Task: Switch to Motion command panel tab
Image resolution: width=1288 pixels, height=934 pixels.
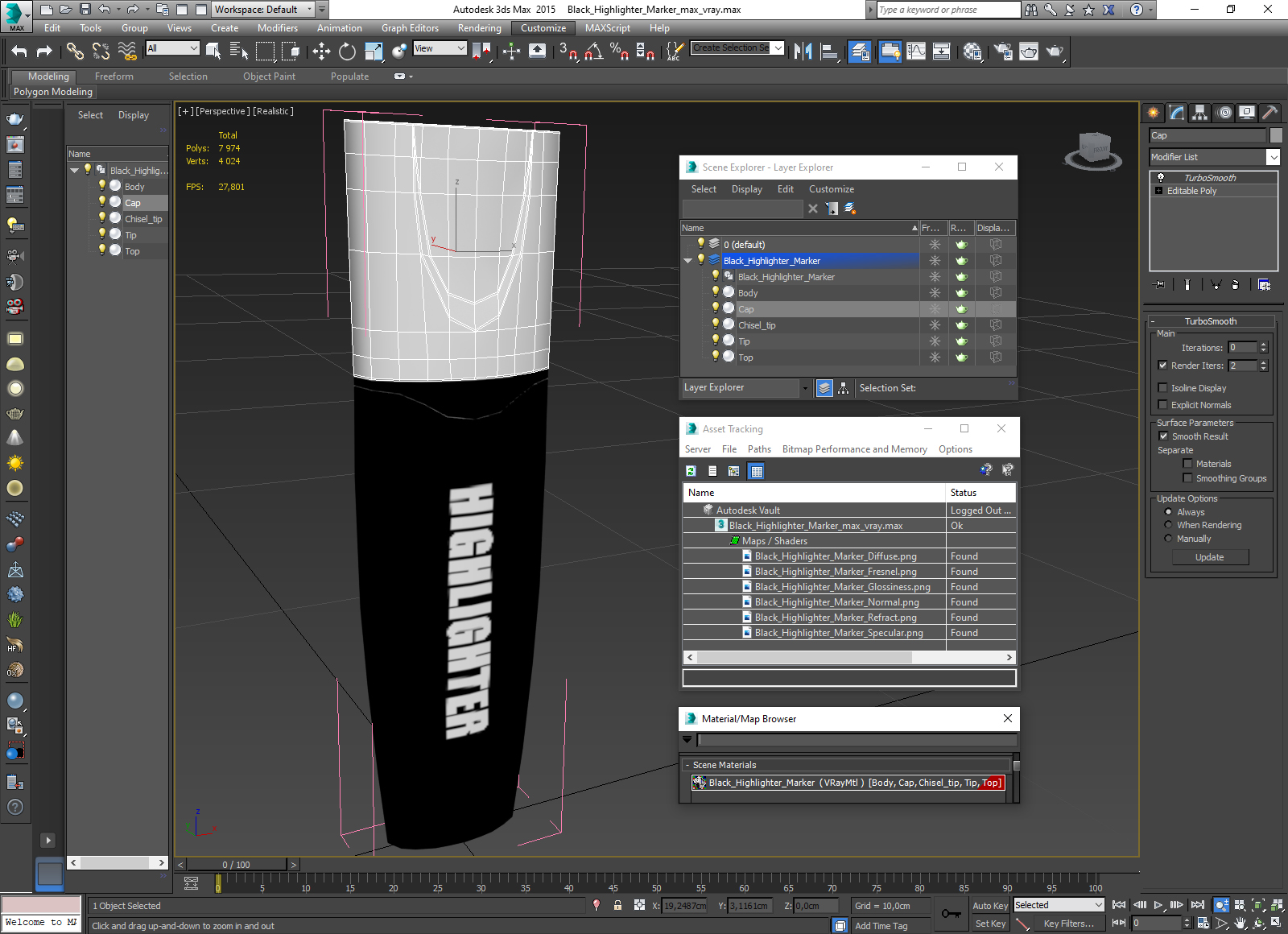Action: pos(1224,113)
